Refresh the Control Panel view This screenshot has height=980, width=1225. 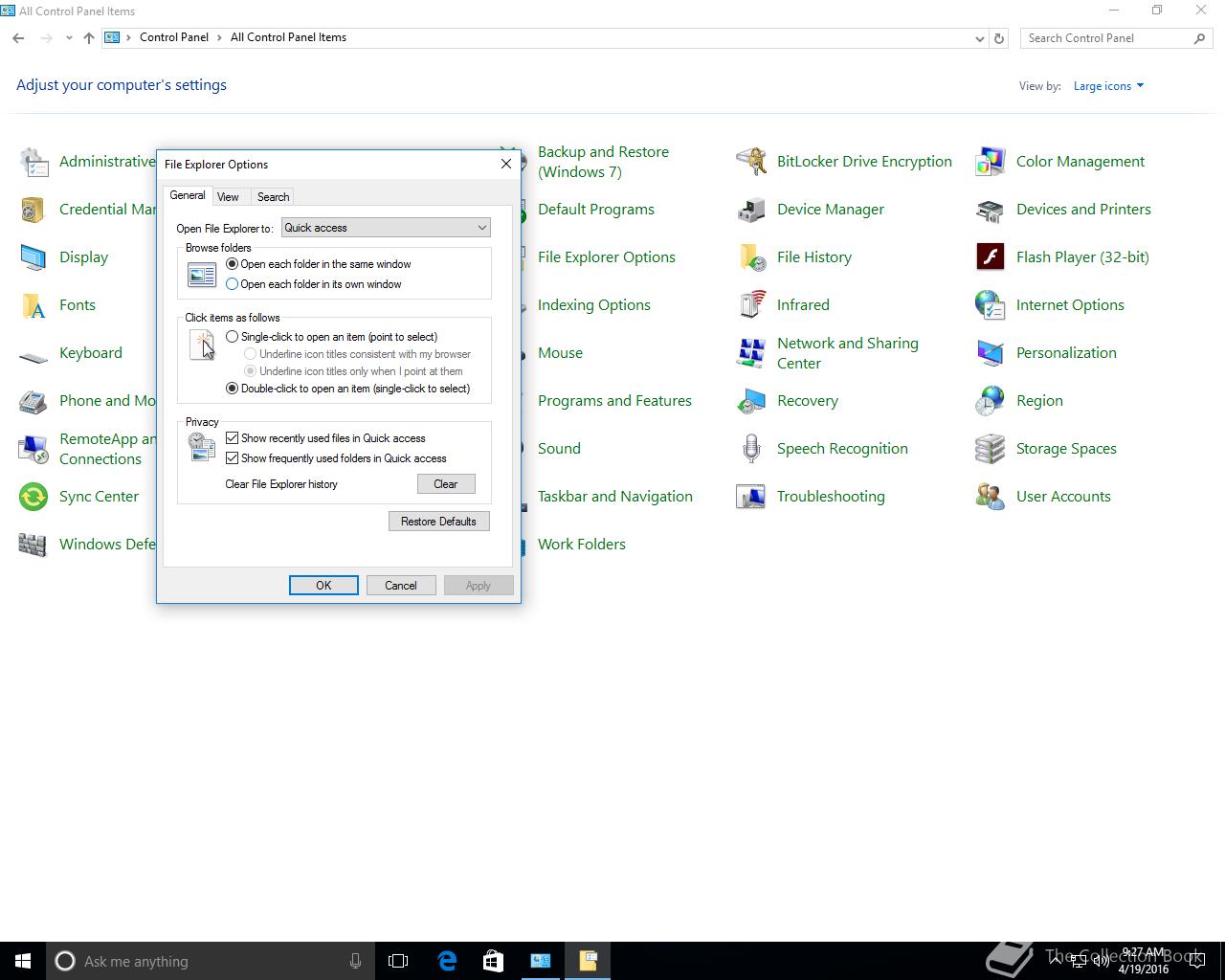click(999, 38)
